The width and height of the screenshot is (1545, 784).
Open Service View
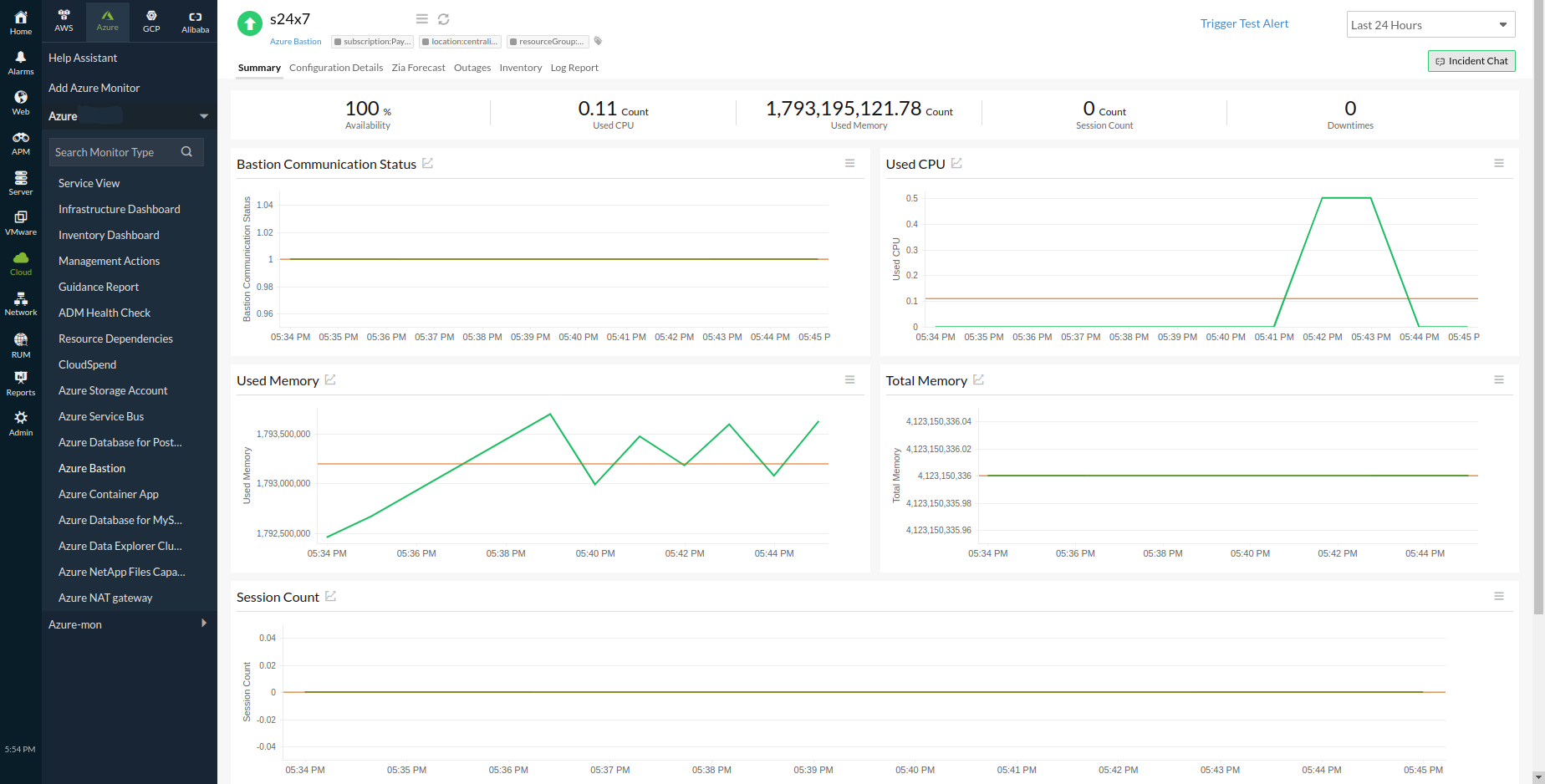89,183
